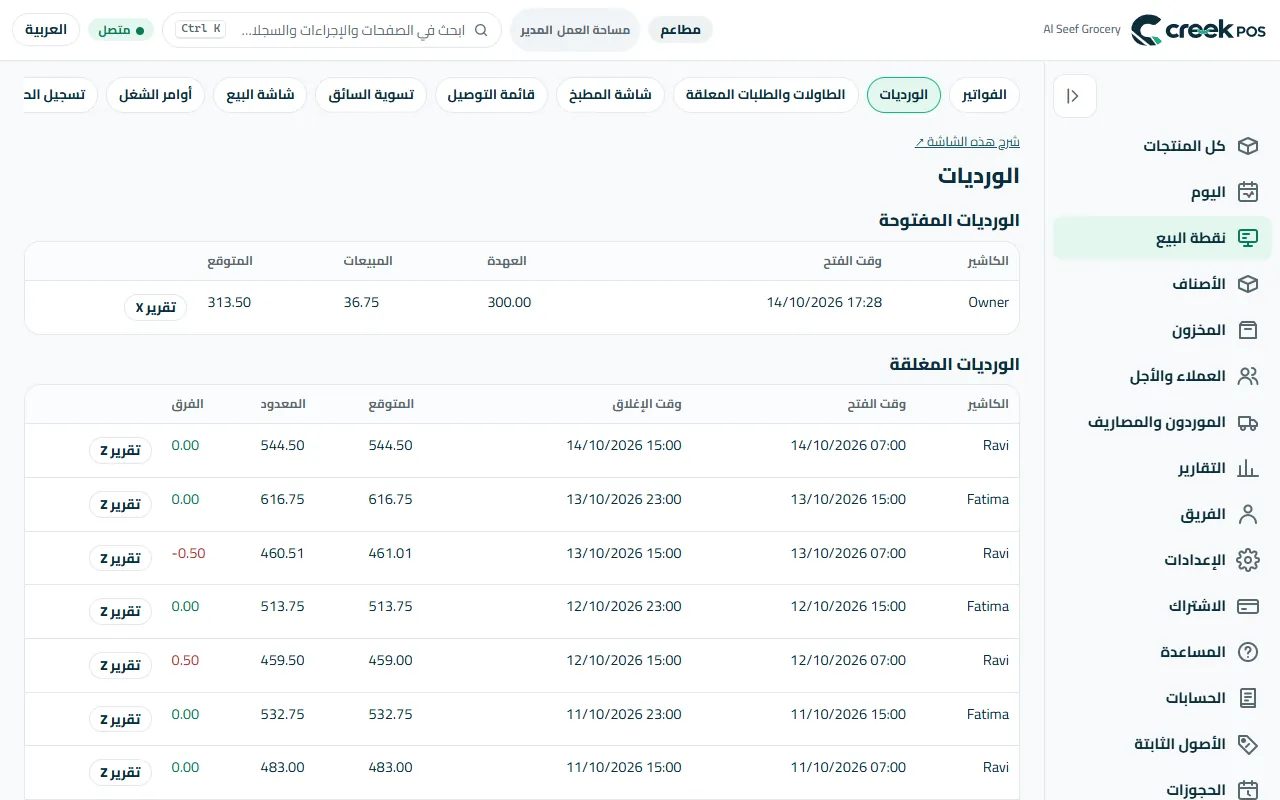Click the bookings calendar icon

tap(1247, 790)
